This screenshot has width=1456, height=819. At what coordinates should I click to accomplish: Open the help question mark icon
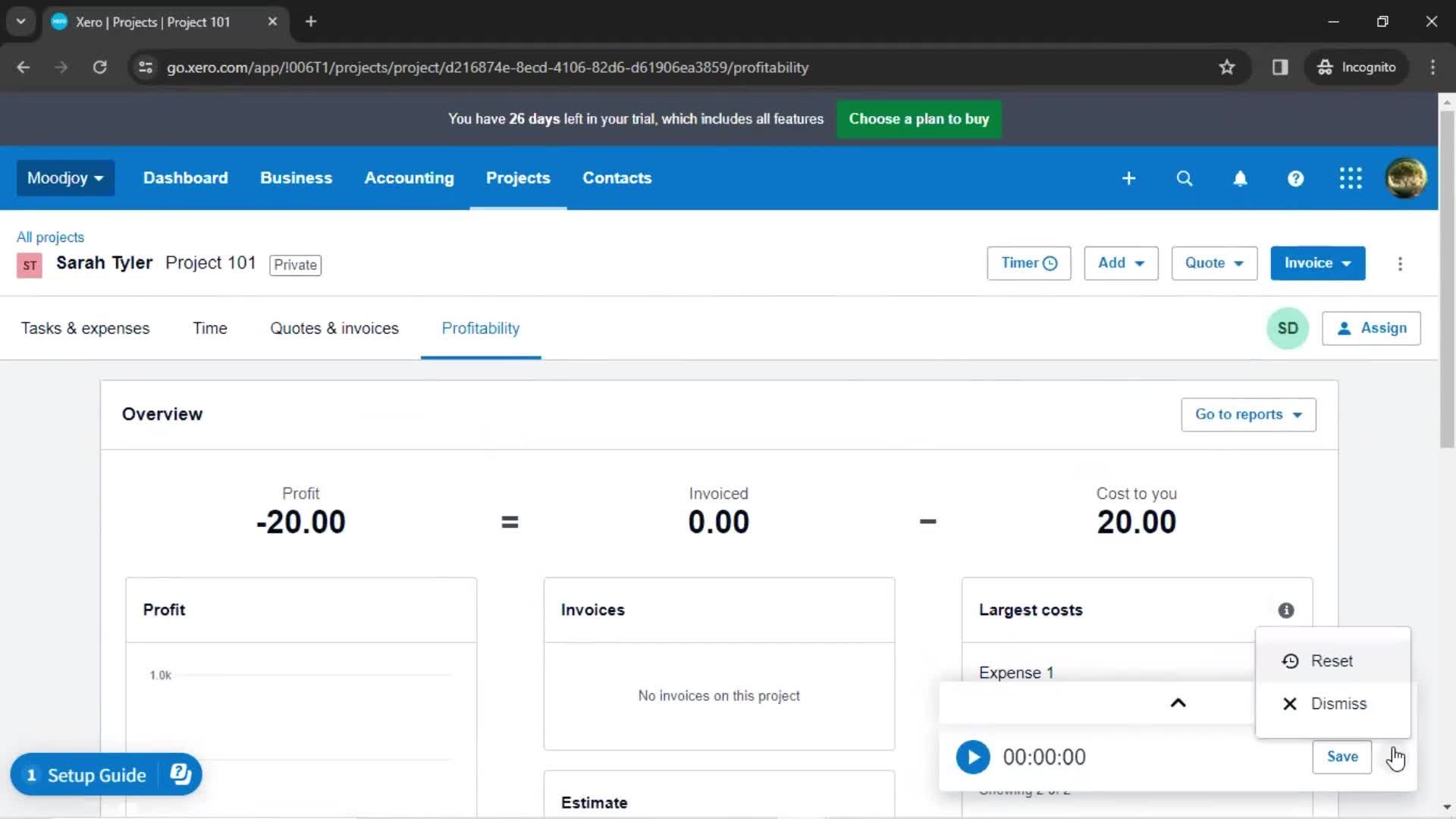pyautogui.click(x=1295, y=178)
